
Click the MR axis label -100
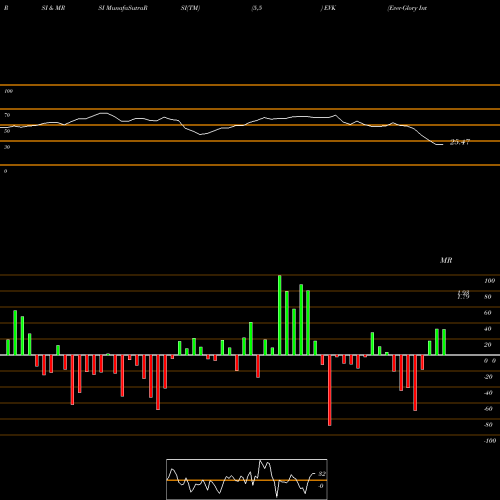490,441
